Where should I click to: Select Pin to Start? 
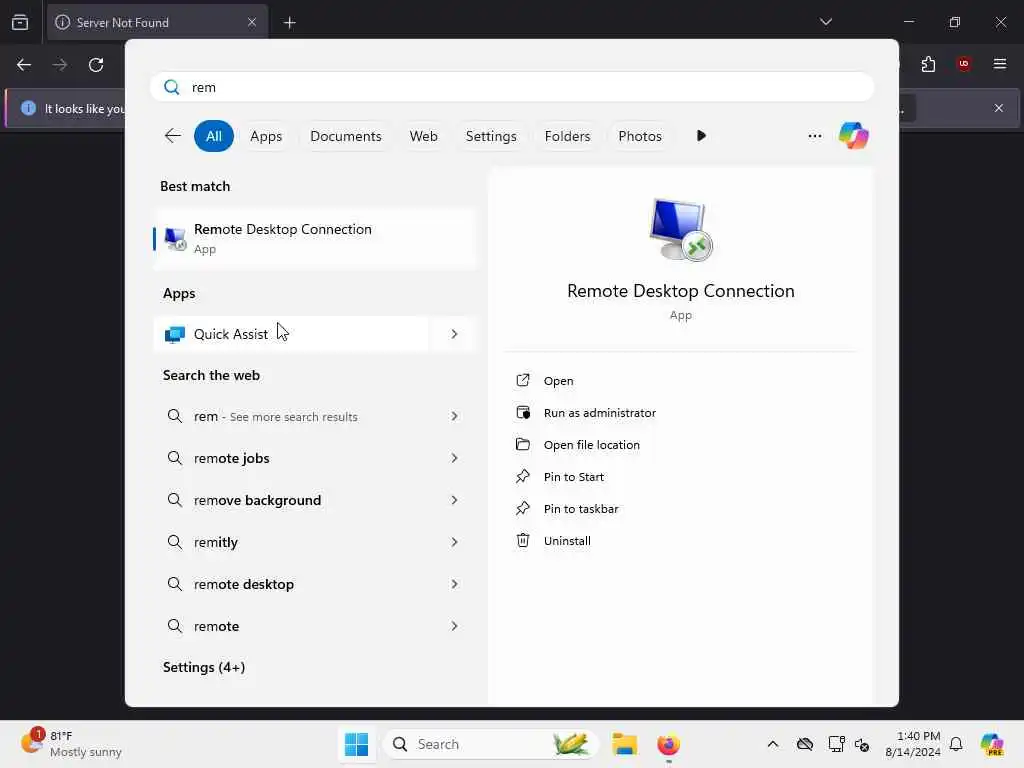[573, 477]
